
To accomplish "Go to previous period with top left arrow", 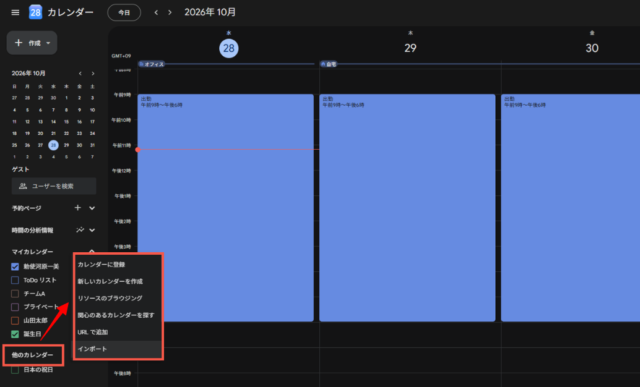I will 156,13.
